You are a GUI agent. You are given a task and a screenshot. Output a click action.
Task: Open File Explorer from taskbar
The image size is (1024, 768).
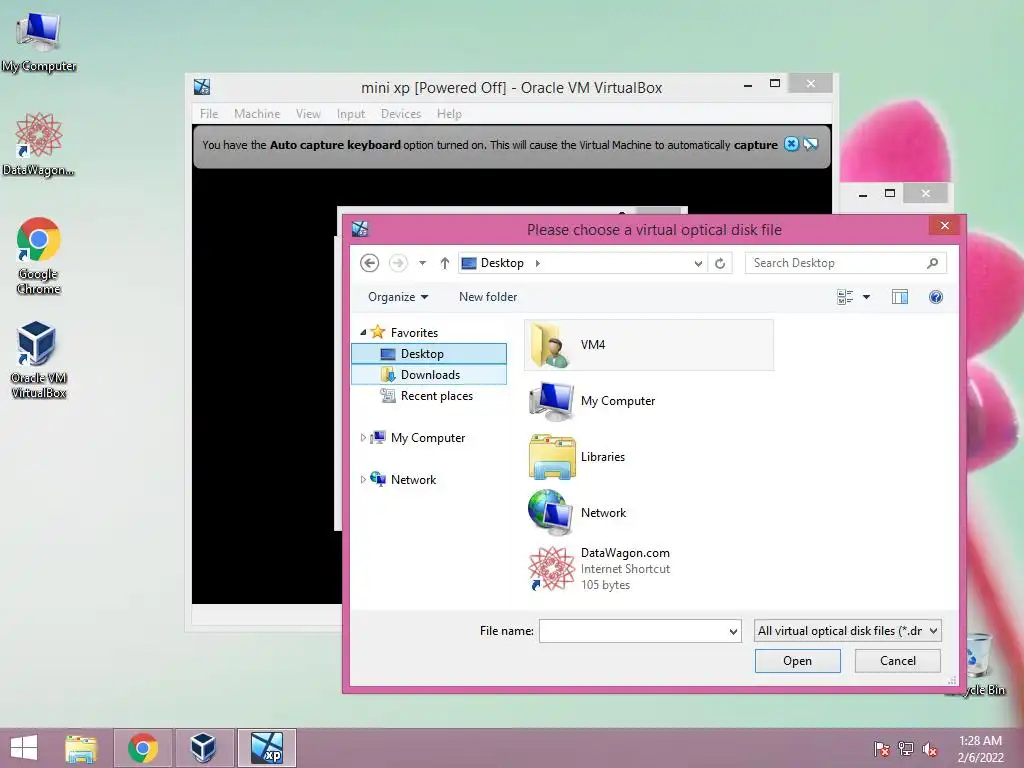81,748
